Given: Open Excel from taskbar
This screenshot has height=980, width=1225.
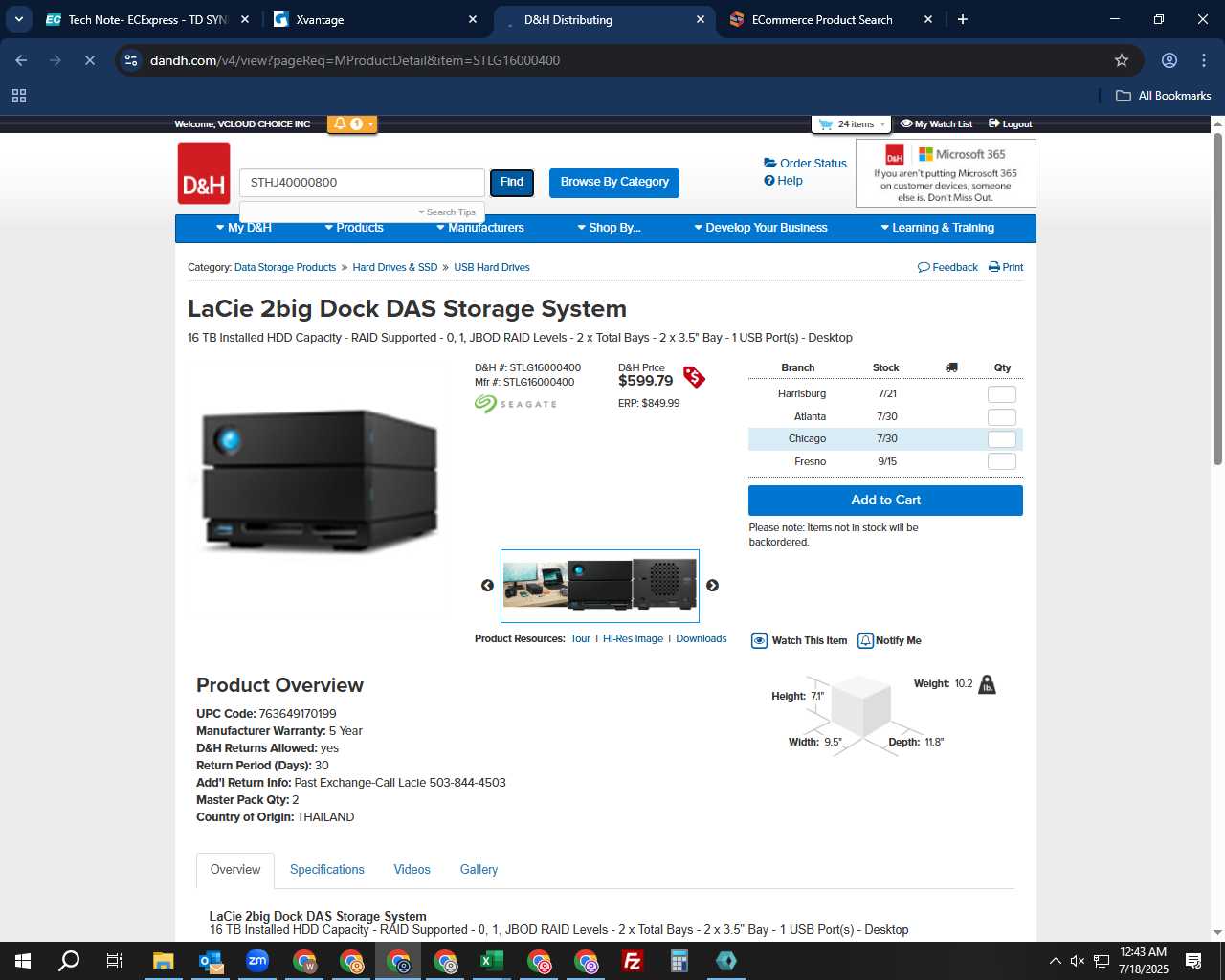Looking at the screenshot, I should point(492,961).
